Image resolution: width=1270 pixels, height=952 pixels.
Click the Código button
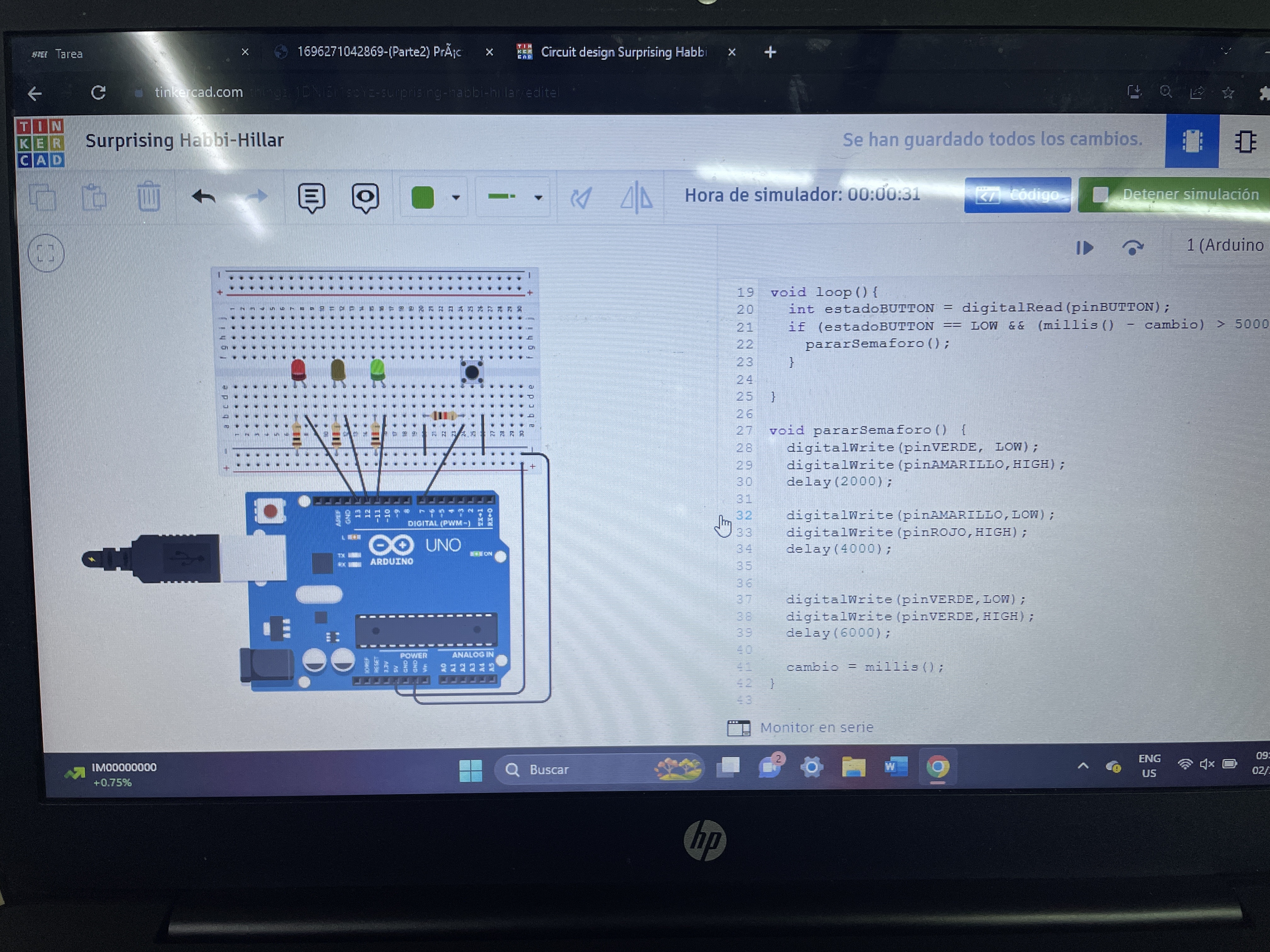[x=1017, y=195]
